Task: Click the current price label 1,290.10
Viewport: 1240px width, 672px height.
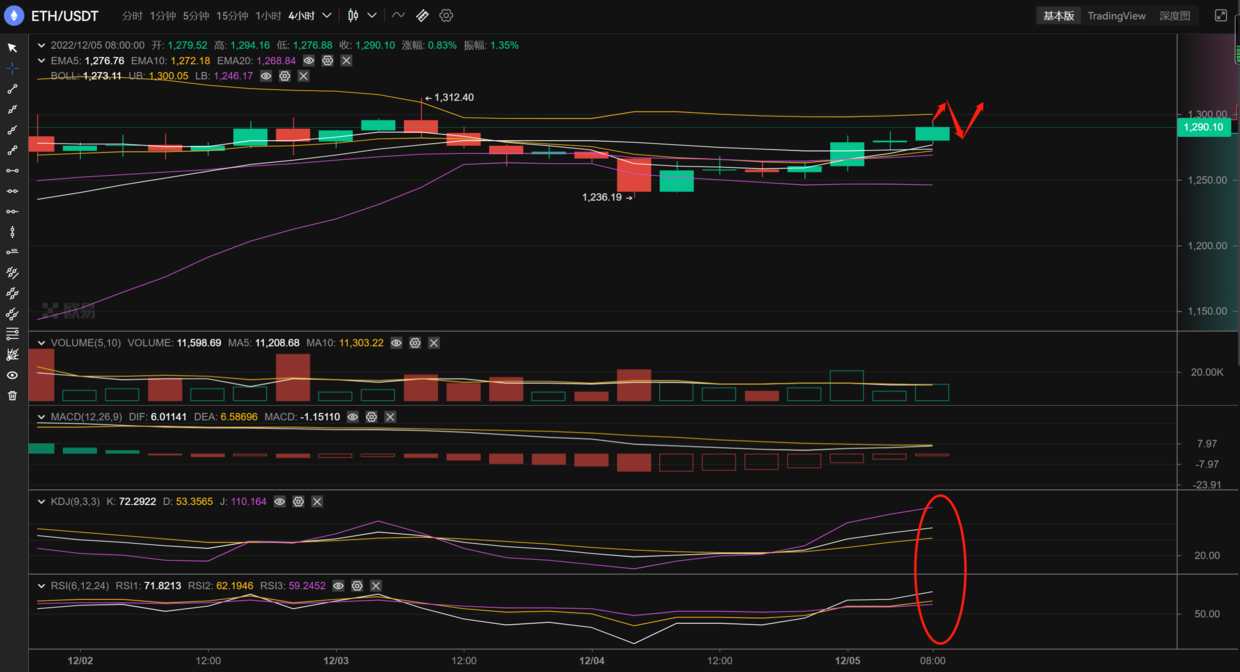Action: coord(1203,127)
